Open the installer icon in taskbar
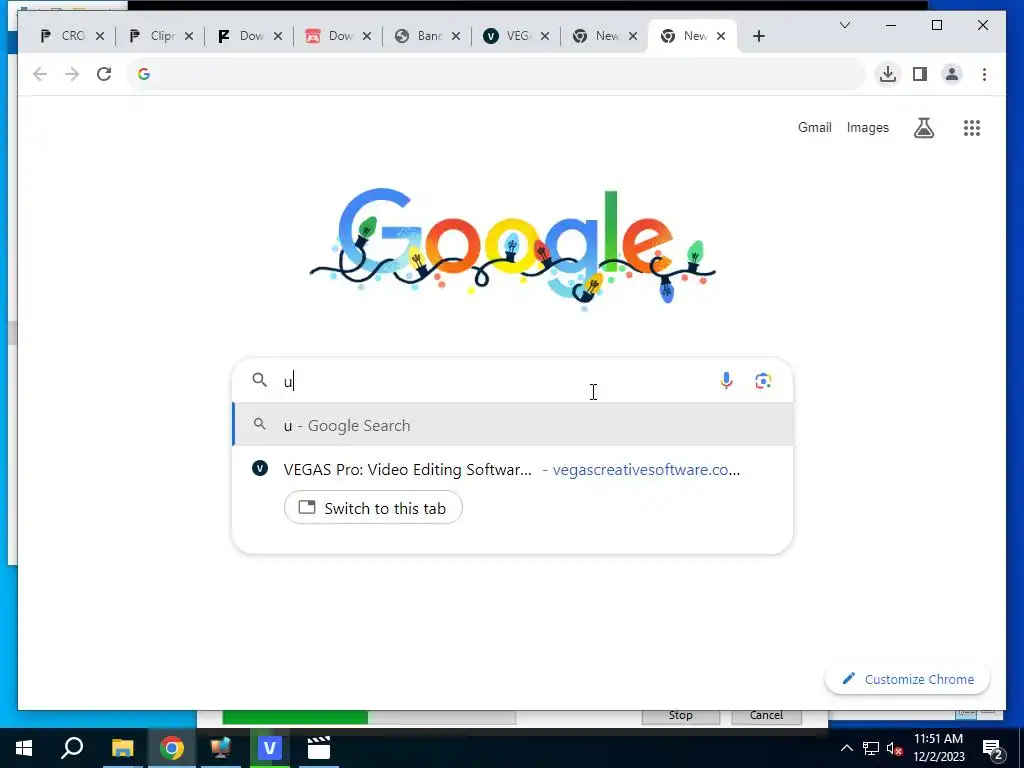Screen dimensions: 1024x768 221,748
